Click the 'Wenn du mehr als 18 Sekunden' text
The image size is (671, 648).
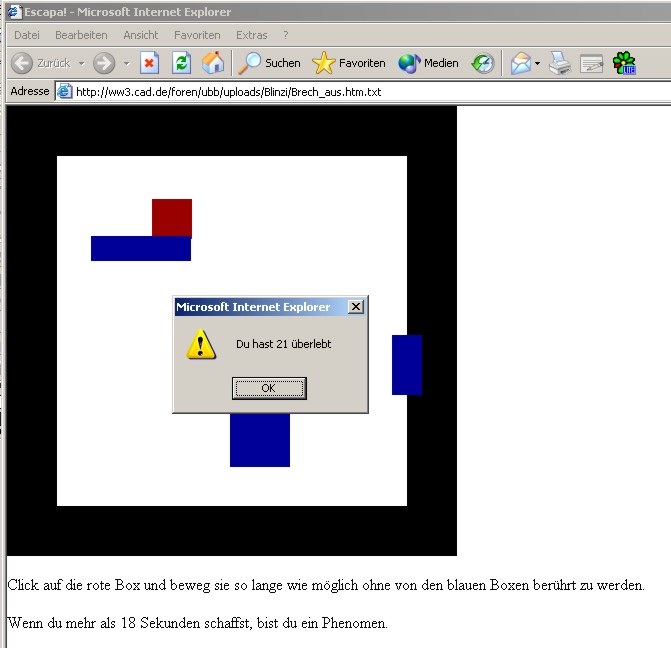point(197,623)
